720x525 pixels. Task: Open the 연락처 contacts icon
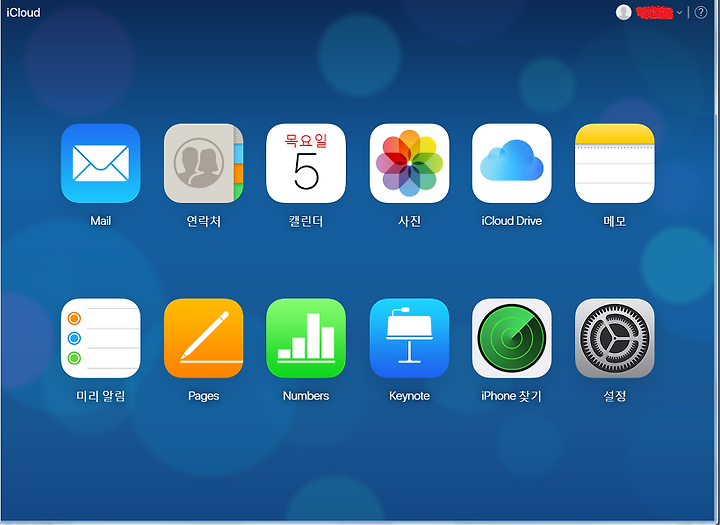[x=203, y=163]
